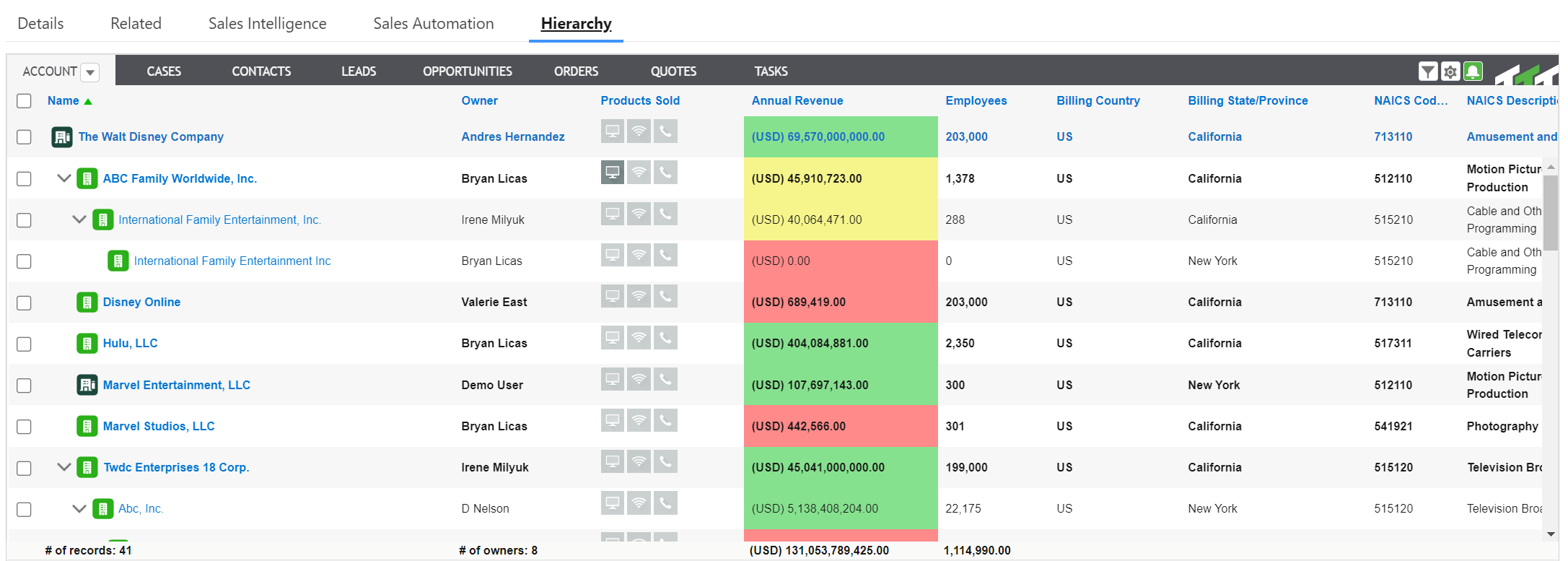Click wifi product icon for Hulu, LLC
Screen dimensions: 1568x561
639,337
